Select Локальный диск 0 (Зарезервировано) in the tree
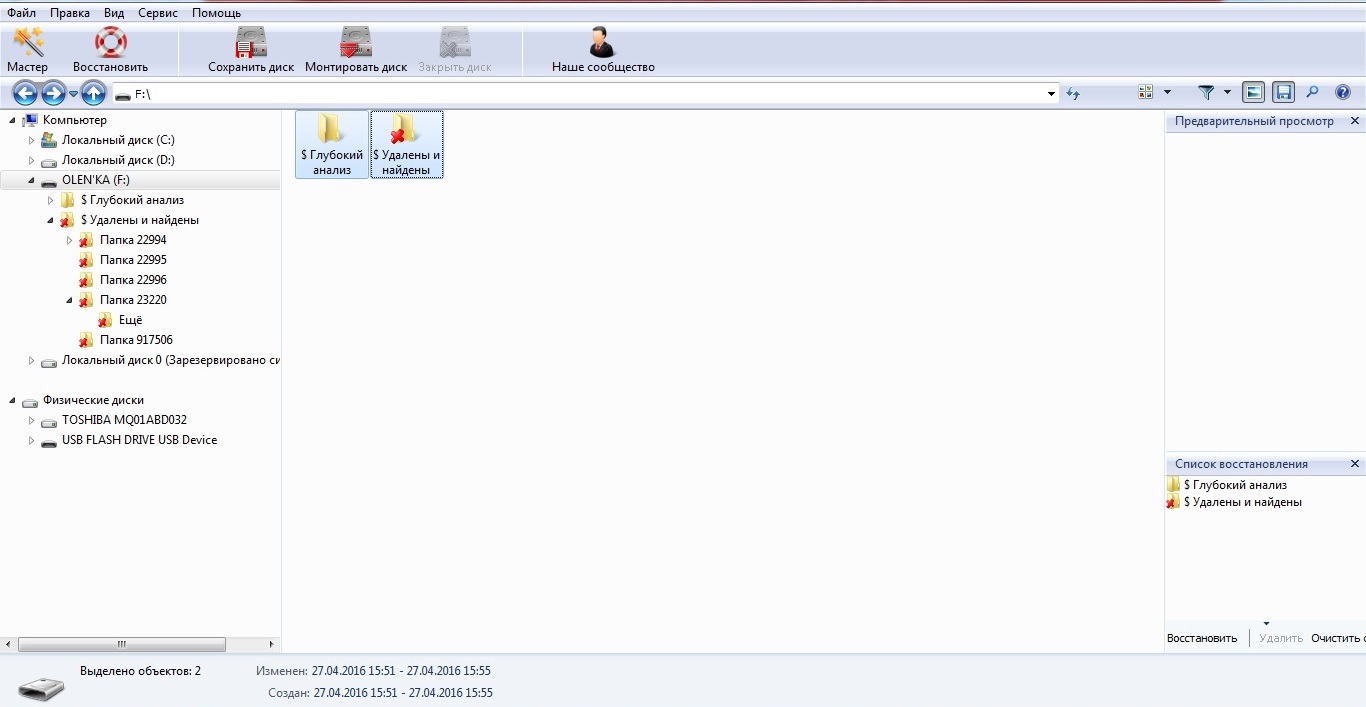The height and width of the screenshot is (707, 1366). tap(170, 360)
